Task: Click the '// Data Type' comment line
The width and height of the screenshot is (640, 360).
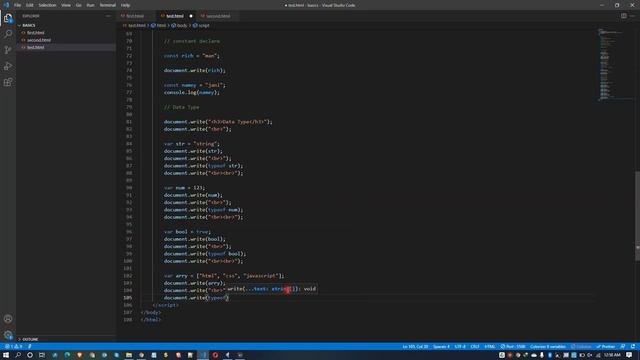Action: (x=182, y=107)
